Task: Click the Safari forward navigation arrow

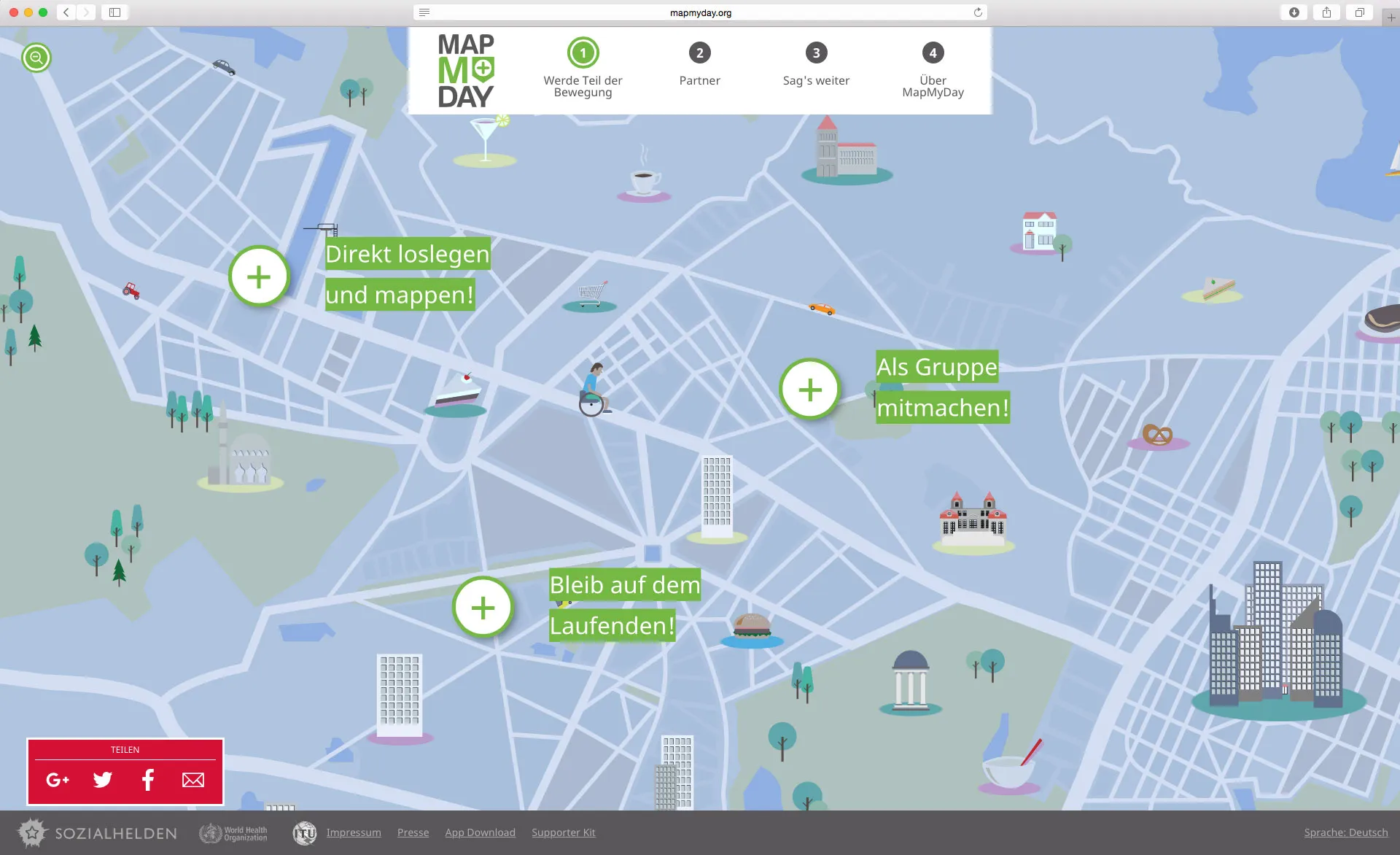Action: 86,12
